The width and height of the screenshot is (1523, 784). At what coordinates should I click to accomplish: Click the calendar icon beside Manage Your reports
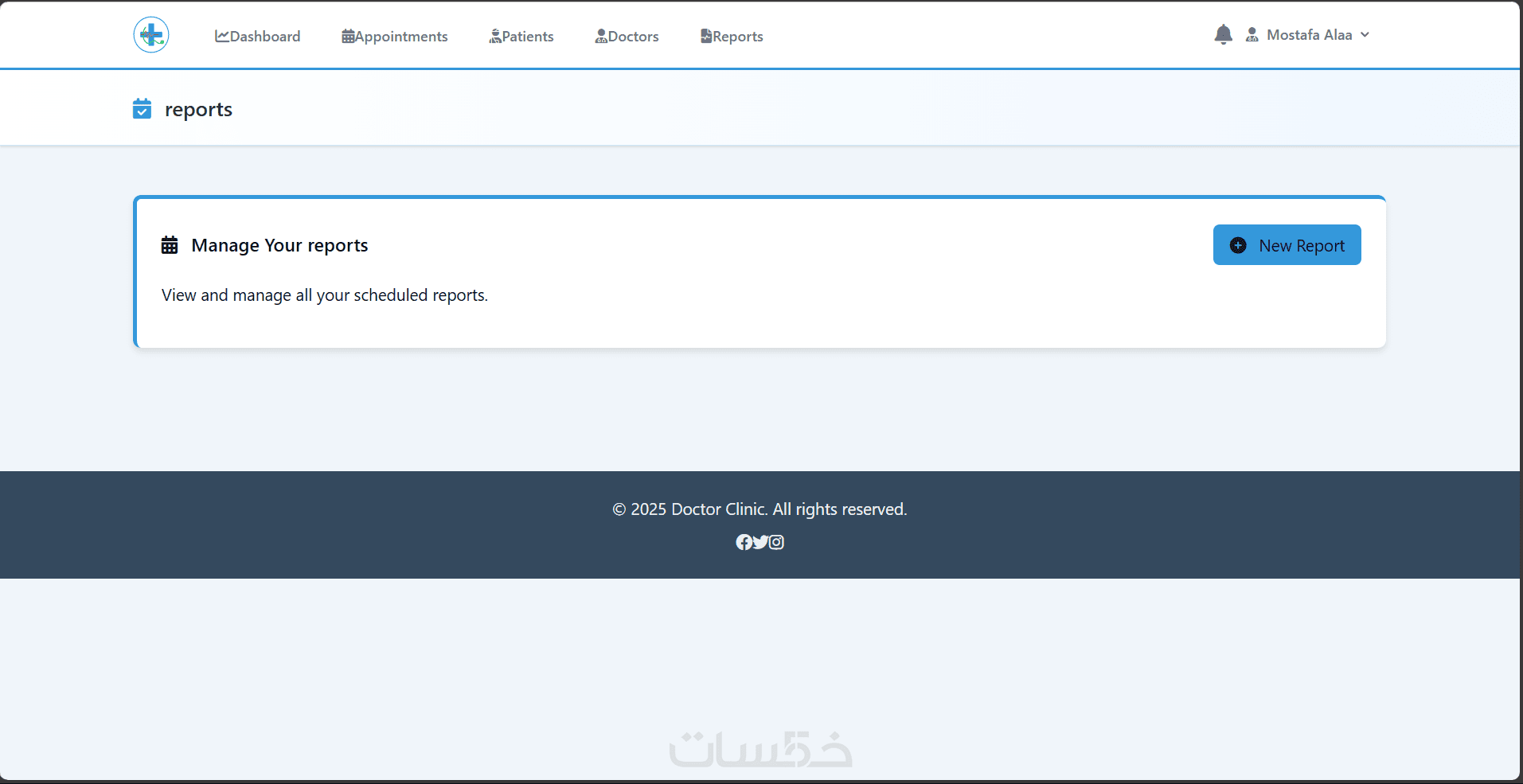170,245
